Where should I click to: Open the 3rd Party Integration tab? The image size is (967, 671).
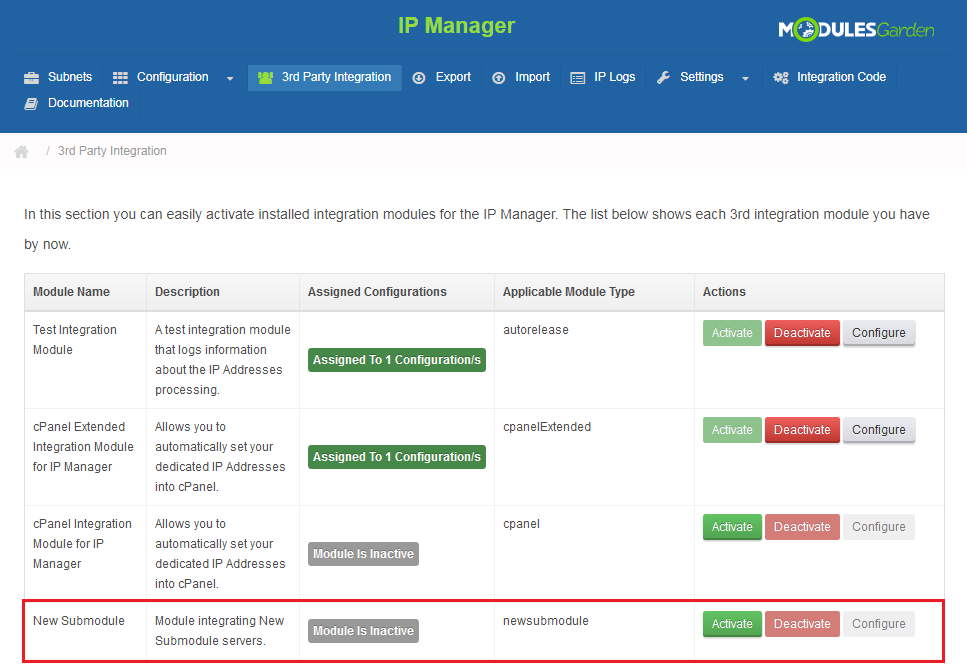(x=325, y=78)
